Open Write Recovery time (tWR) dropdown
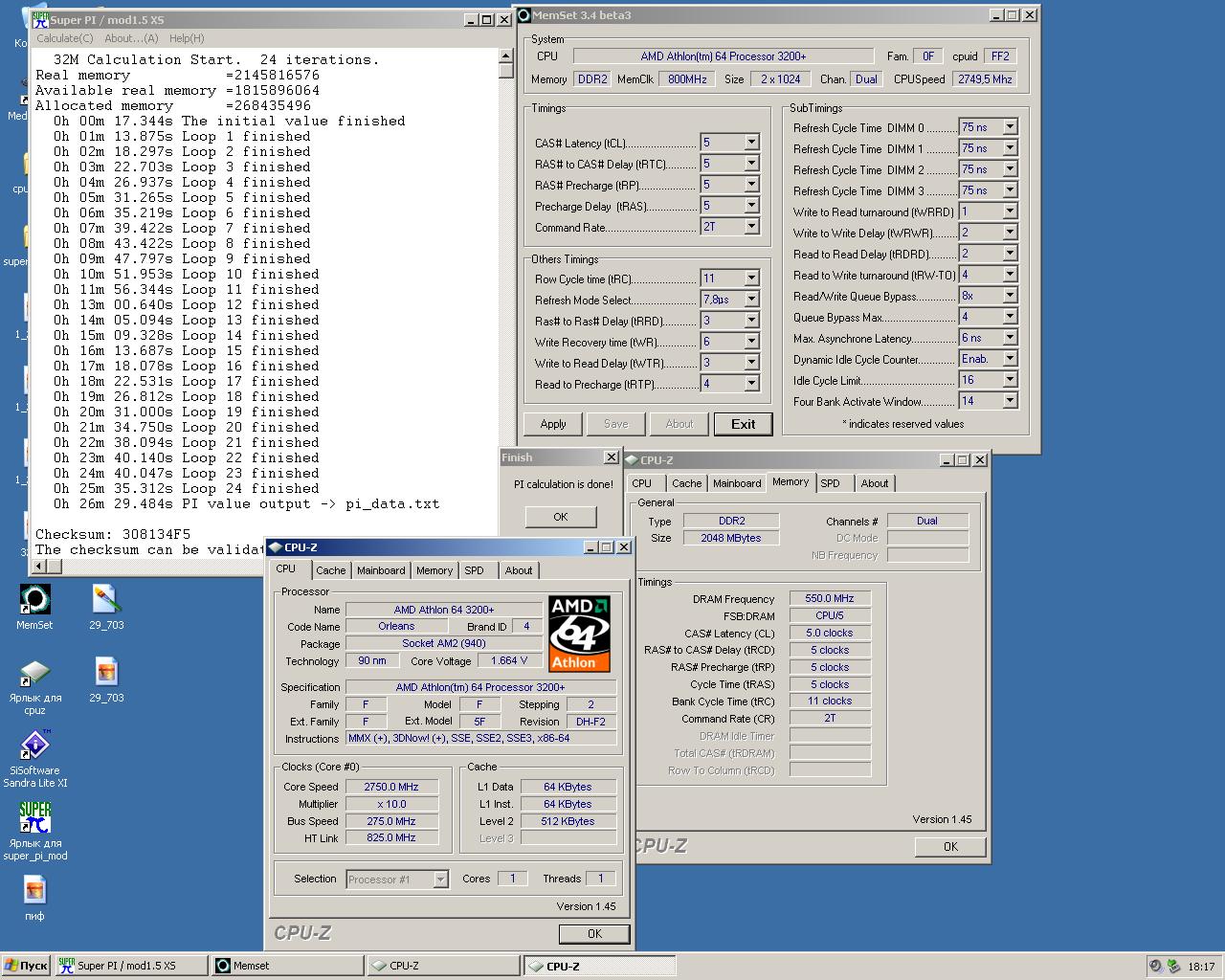Viewport: 1225px width, 980px height. (751, 342)
